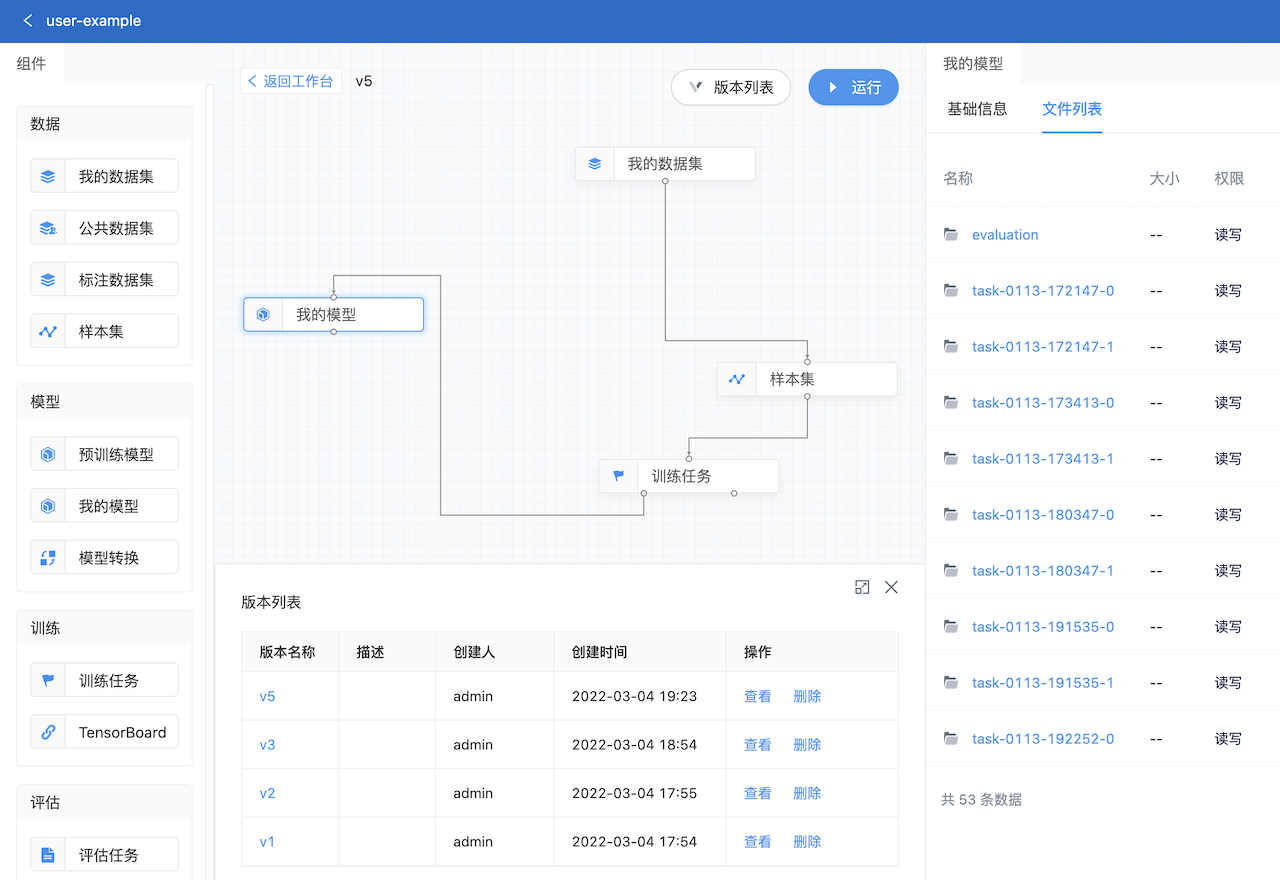Screen dimensions: 1280x880
Task: Click the play icon in 运行 button
Action: click(x=833, y=88)
